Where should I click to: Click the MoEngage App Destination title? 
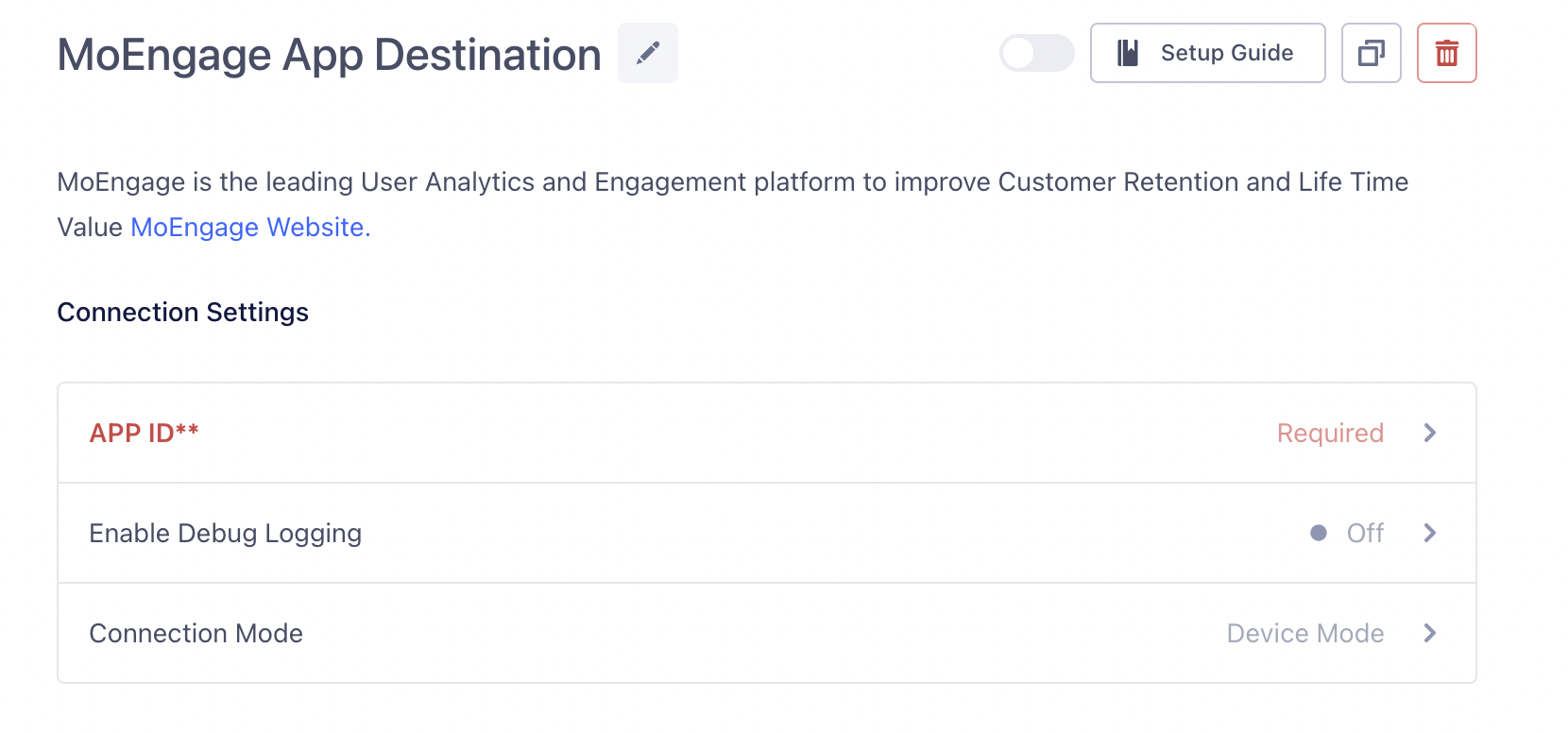click(x=329, y=55)
